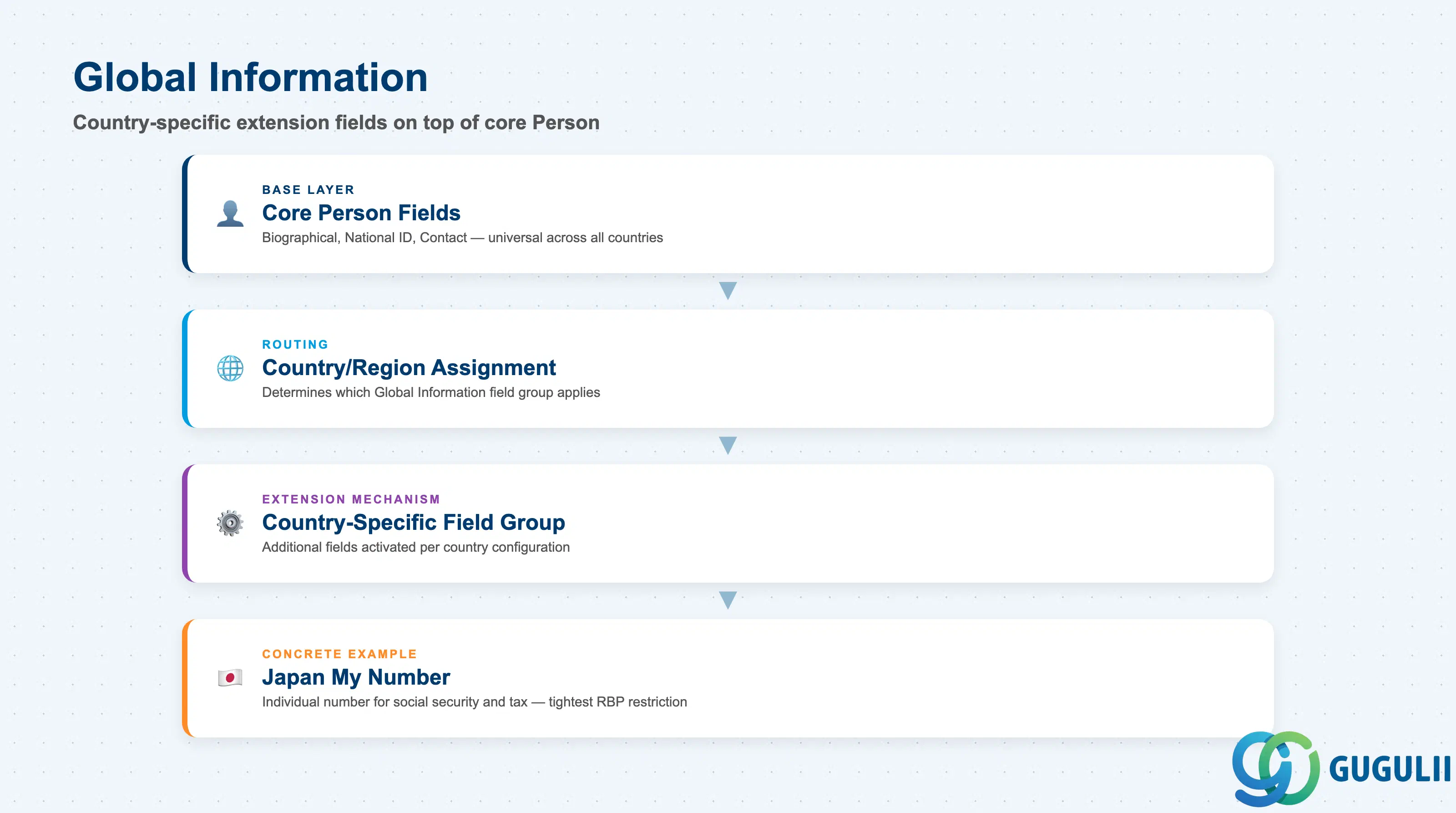
Task: Click the CONCRETE EXAMPLE label
Action: 339,654
